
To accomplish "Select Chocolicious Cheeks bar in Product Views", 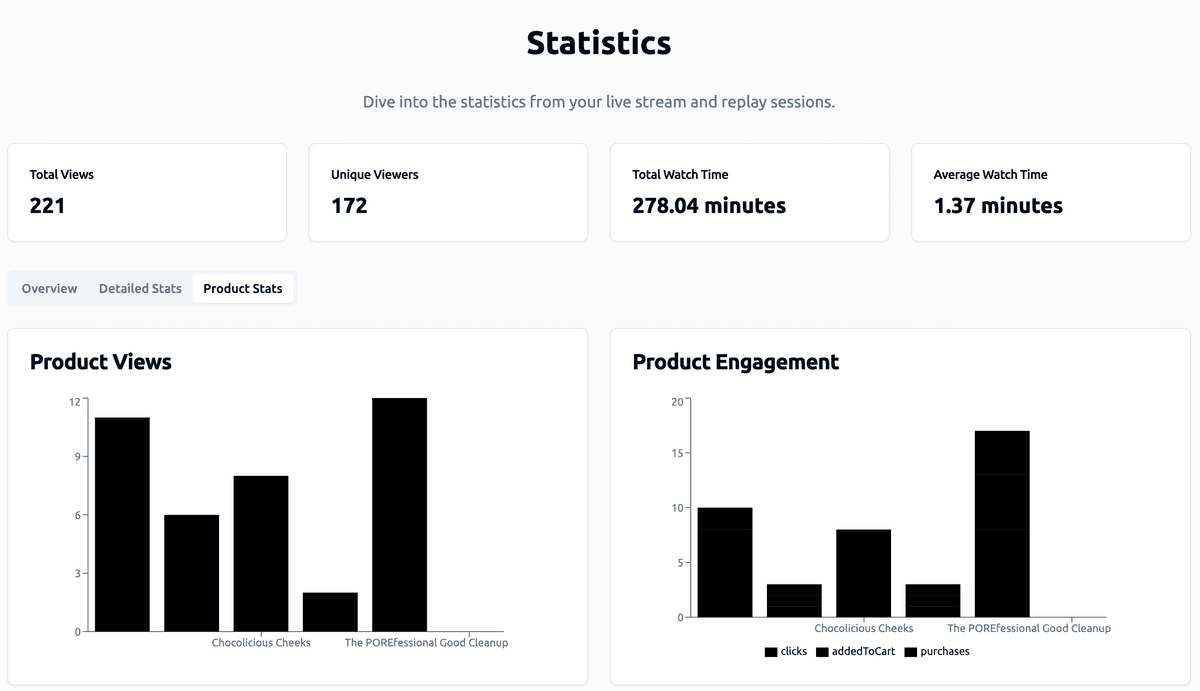I will (x=261, y=553).
